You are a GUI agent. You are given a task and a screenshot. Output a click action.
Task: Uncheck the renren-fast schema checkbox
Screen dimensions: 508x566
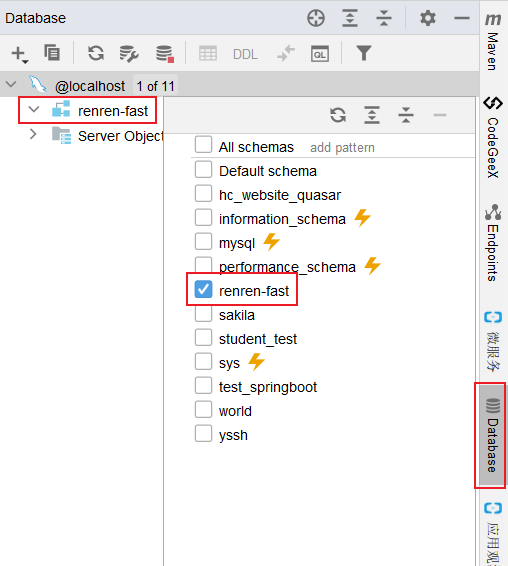coord(203,289)
